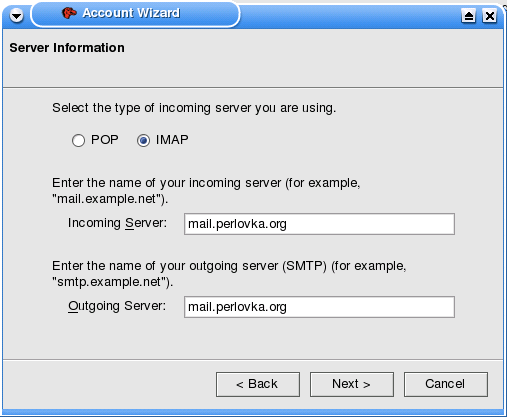Click the Server Information heading

point(67,48)
